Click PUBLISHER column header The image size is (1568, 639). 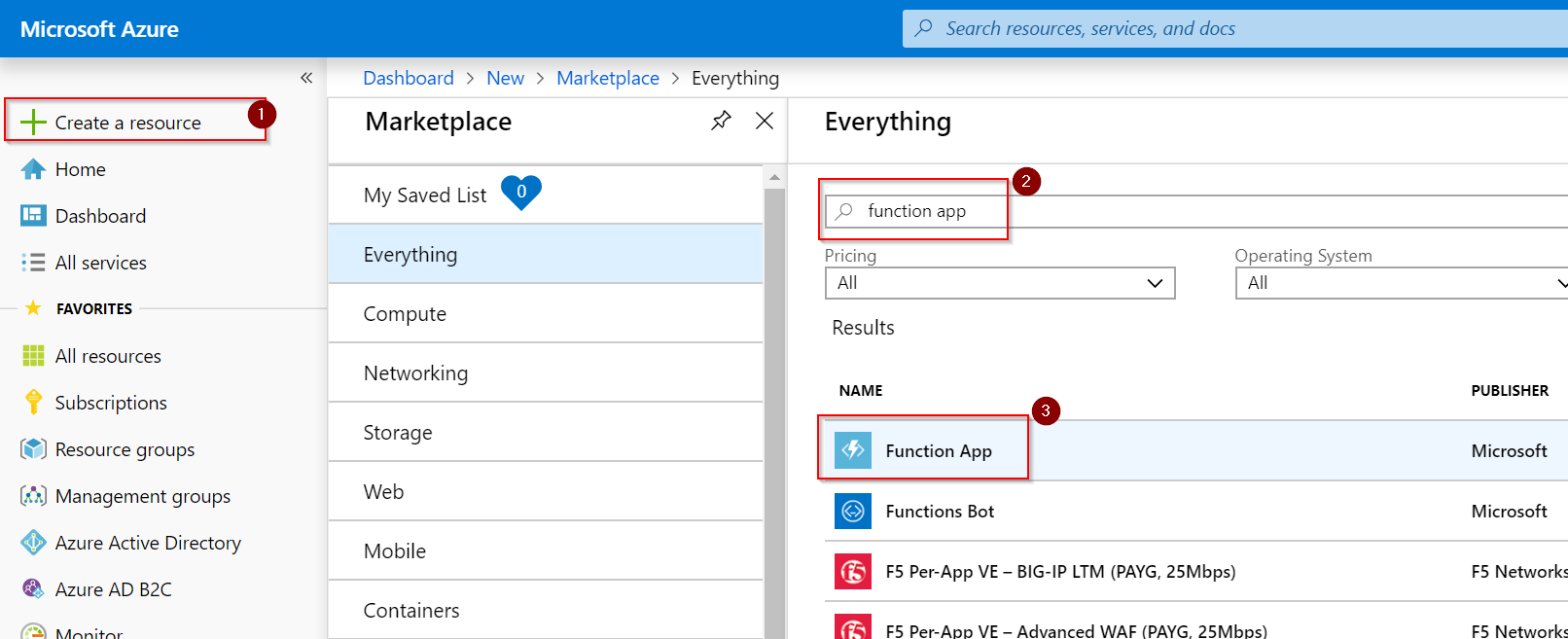click(1510, 390)
